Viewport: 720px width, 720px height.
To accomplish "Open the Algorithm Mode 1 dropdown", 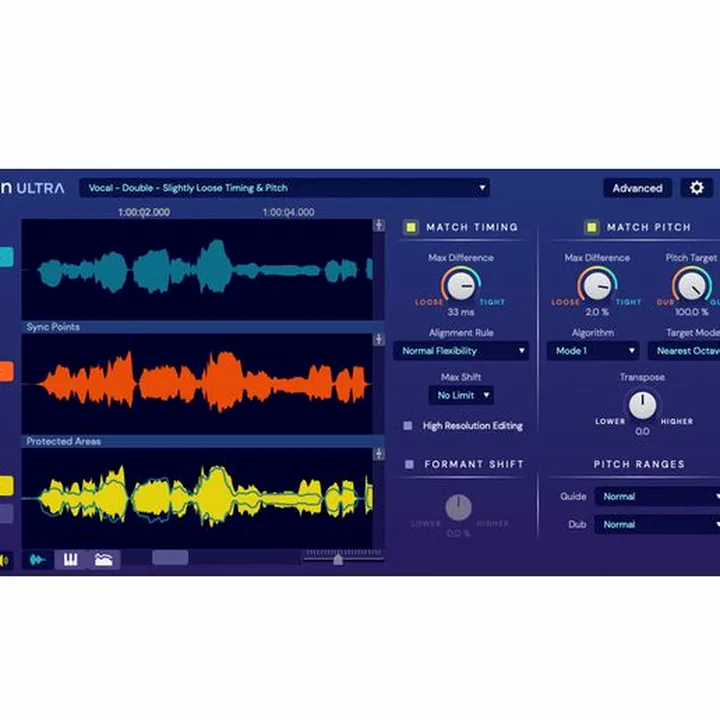I will 593,351.
